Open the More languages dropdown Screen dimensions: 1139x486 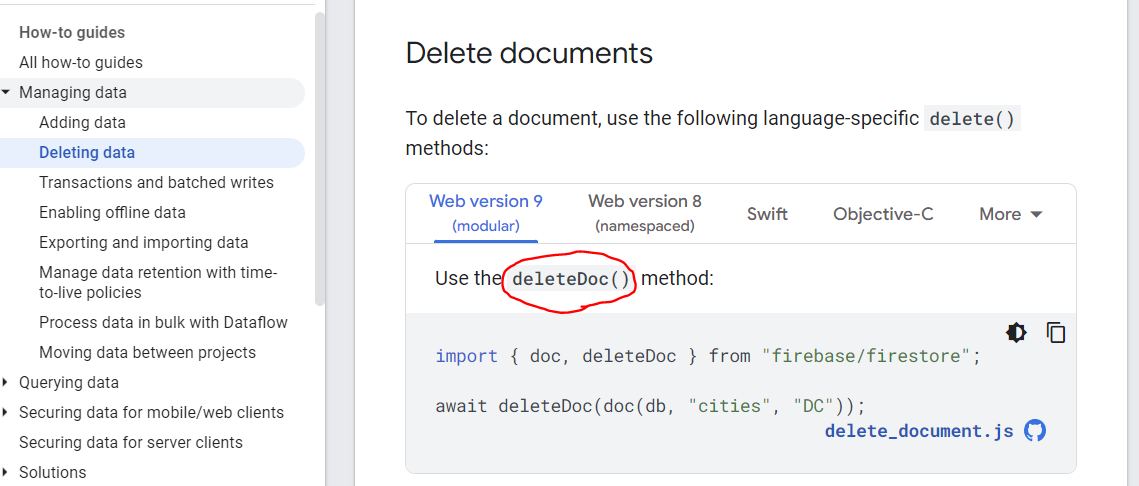pos(1010,214)
